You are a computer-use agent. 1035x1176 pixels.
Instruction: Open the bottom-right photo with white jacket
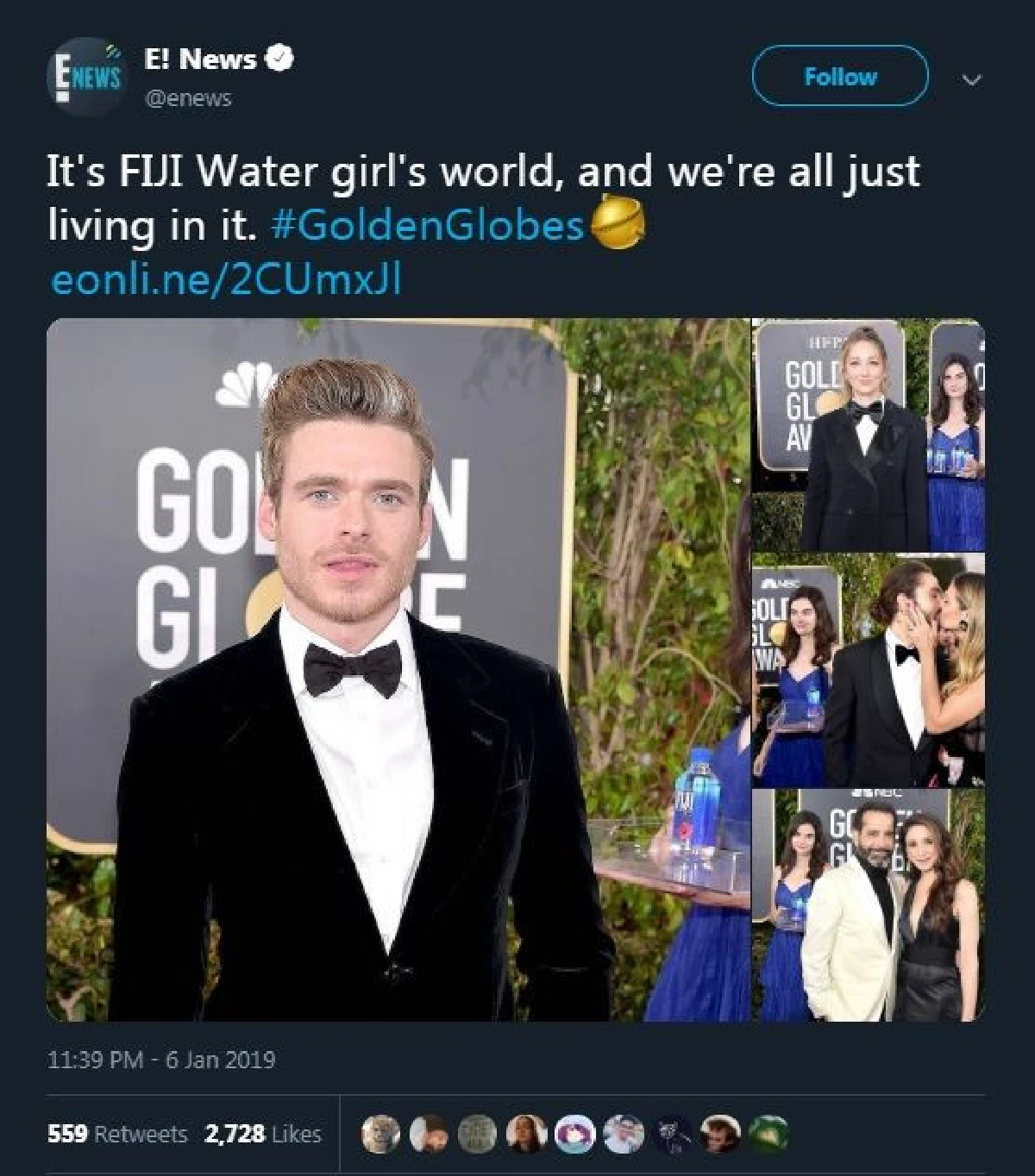pos(869,905)
